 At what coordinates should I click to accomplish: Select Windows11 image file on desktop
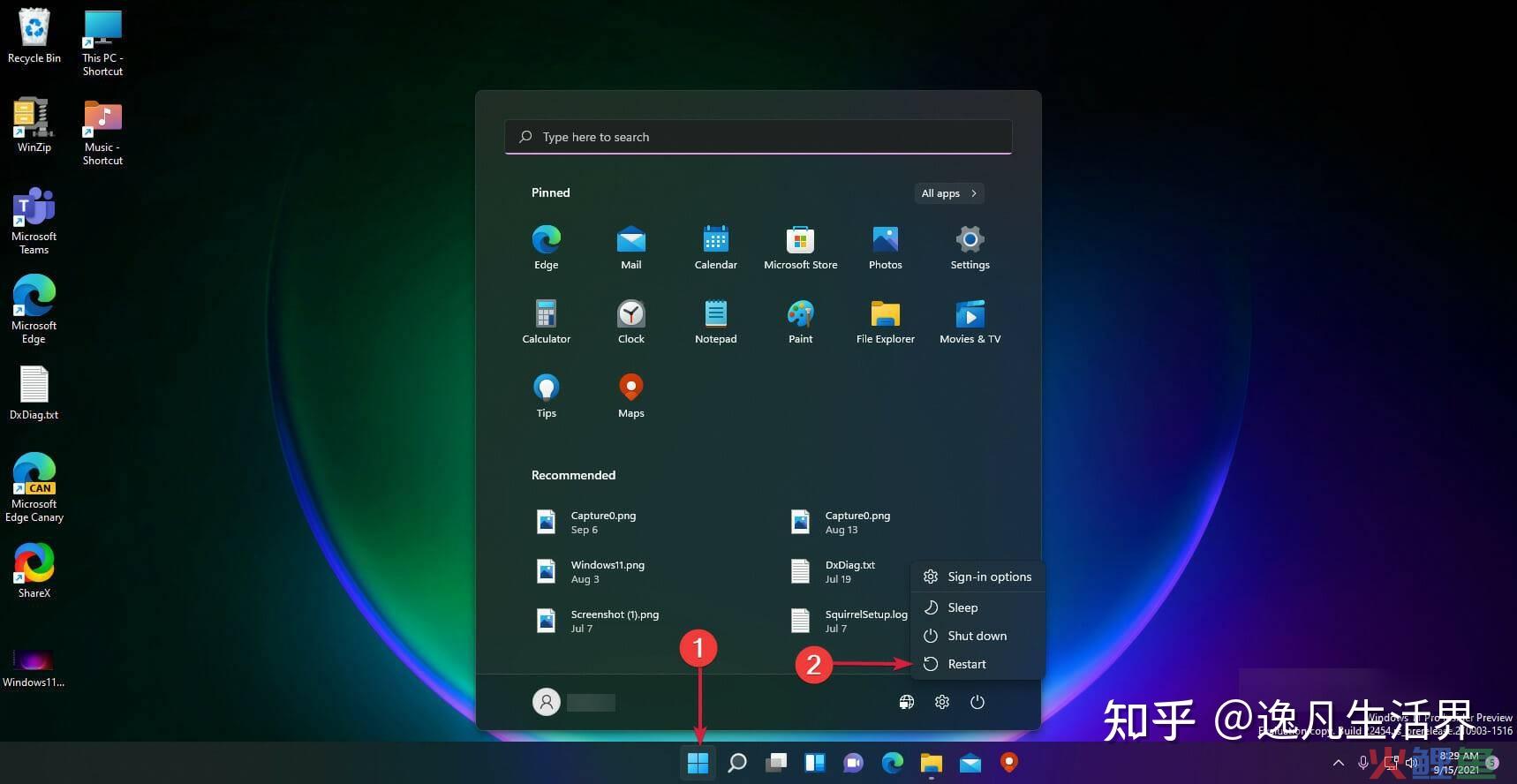point(34,667)
